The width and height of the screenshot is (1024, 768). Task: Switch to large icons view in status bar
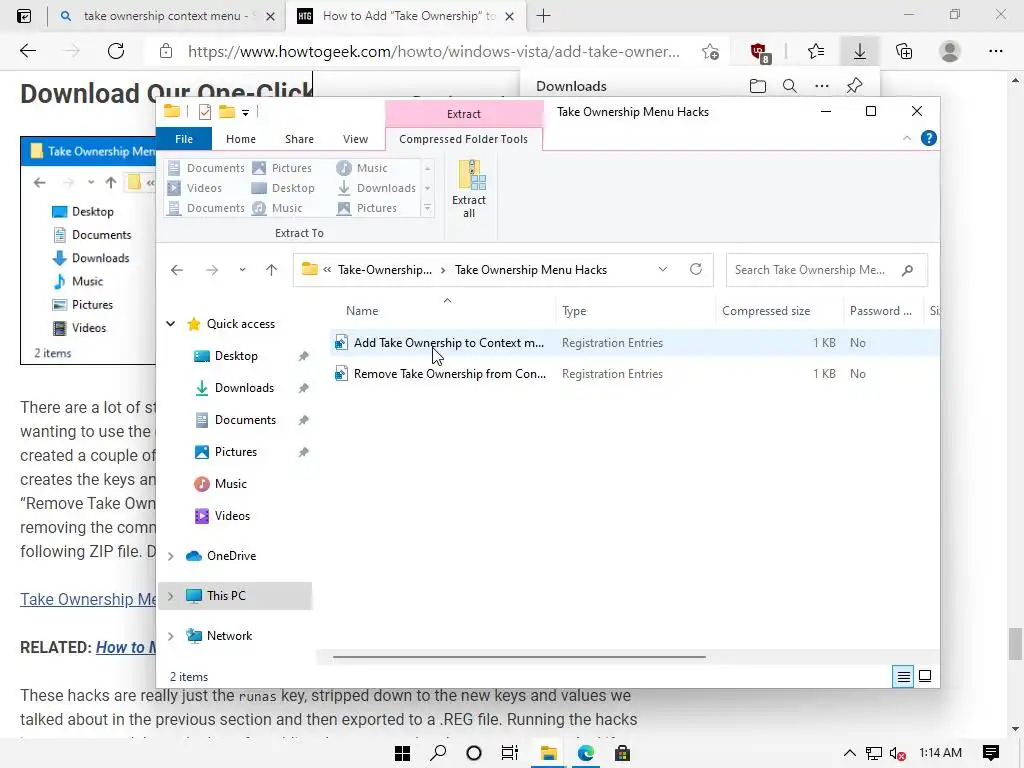point(925,677)
